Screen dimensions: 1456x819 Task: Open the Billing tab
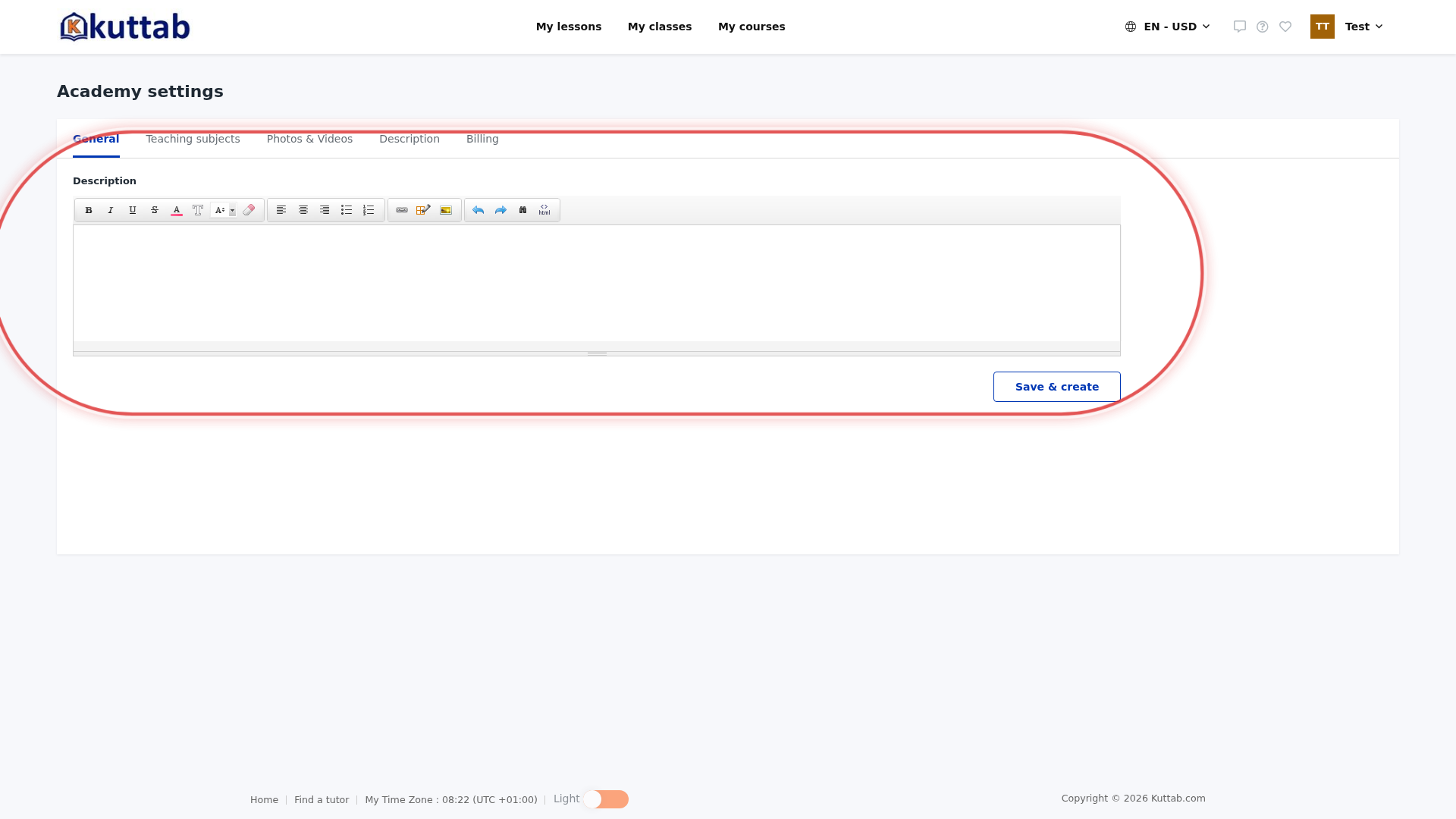[482, 139]
